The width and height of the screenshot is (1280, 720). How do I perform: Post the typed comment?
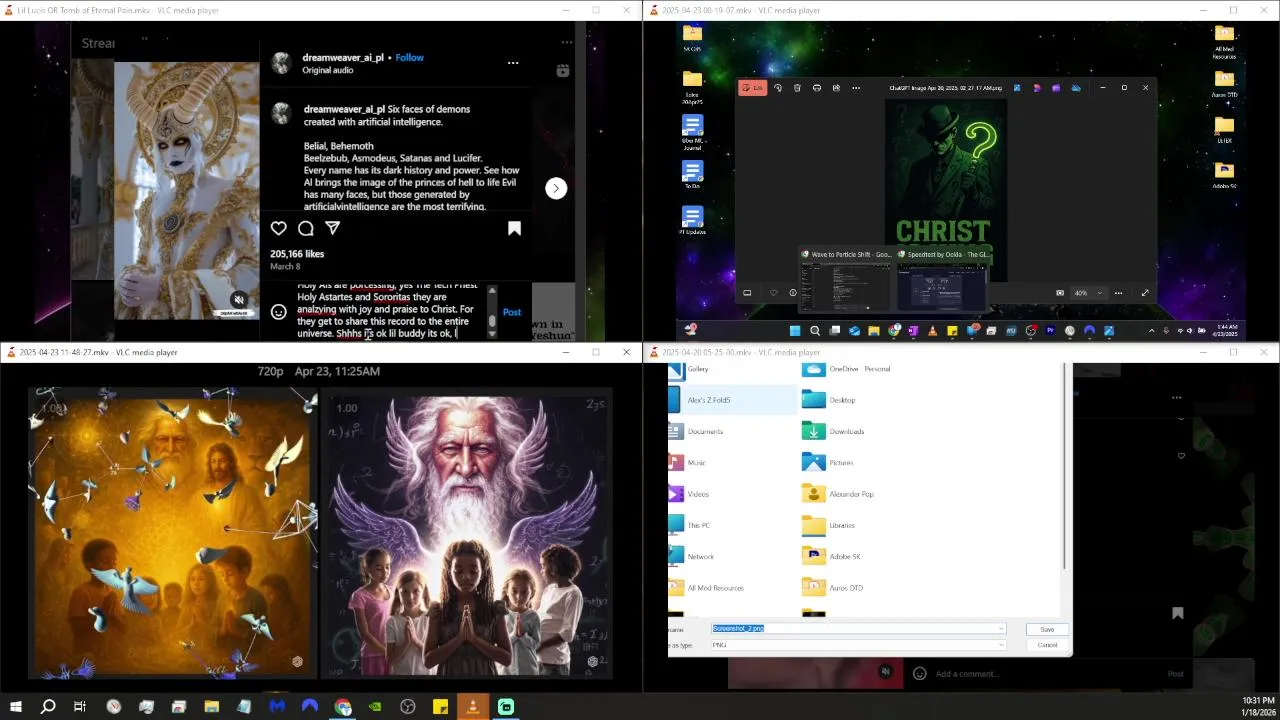512,312
